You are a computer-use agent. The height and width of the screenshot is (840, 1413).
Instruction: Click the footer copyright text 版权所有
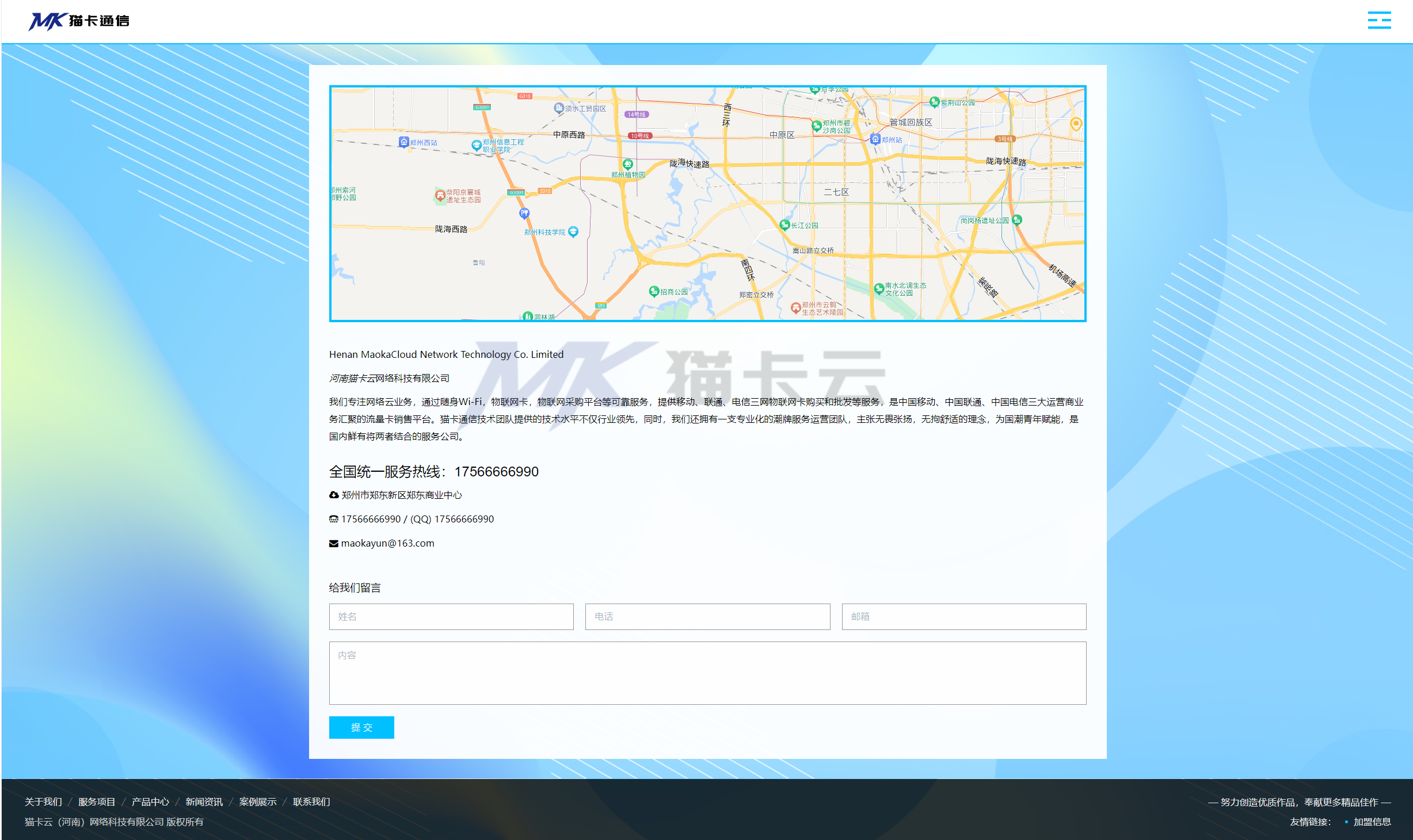pyautogui.click(x=185, y=822)
